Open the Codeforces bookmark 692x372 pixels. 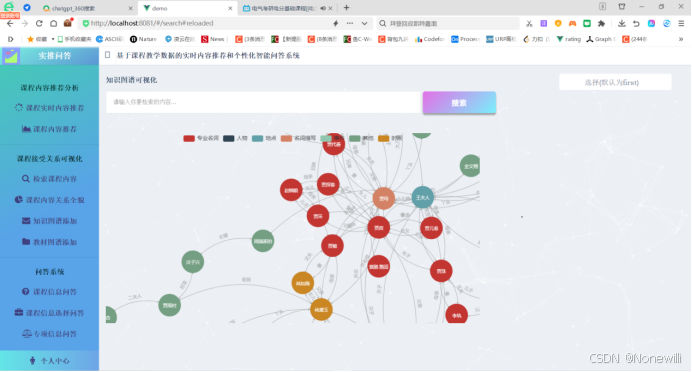click(429, 39)
